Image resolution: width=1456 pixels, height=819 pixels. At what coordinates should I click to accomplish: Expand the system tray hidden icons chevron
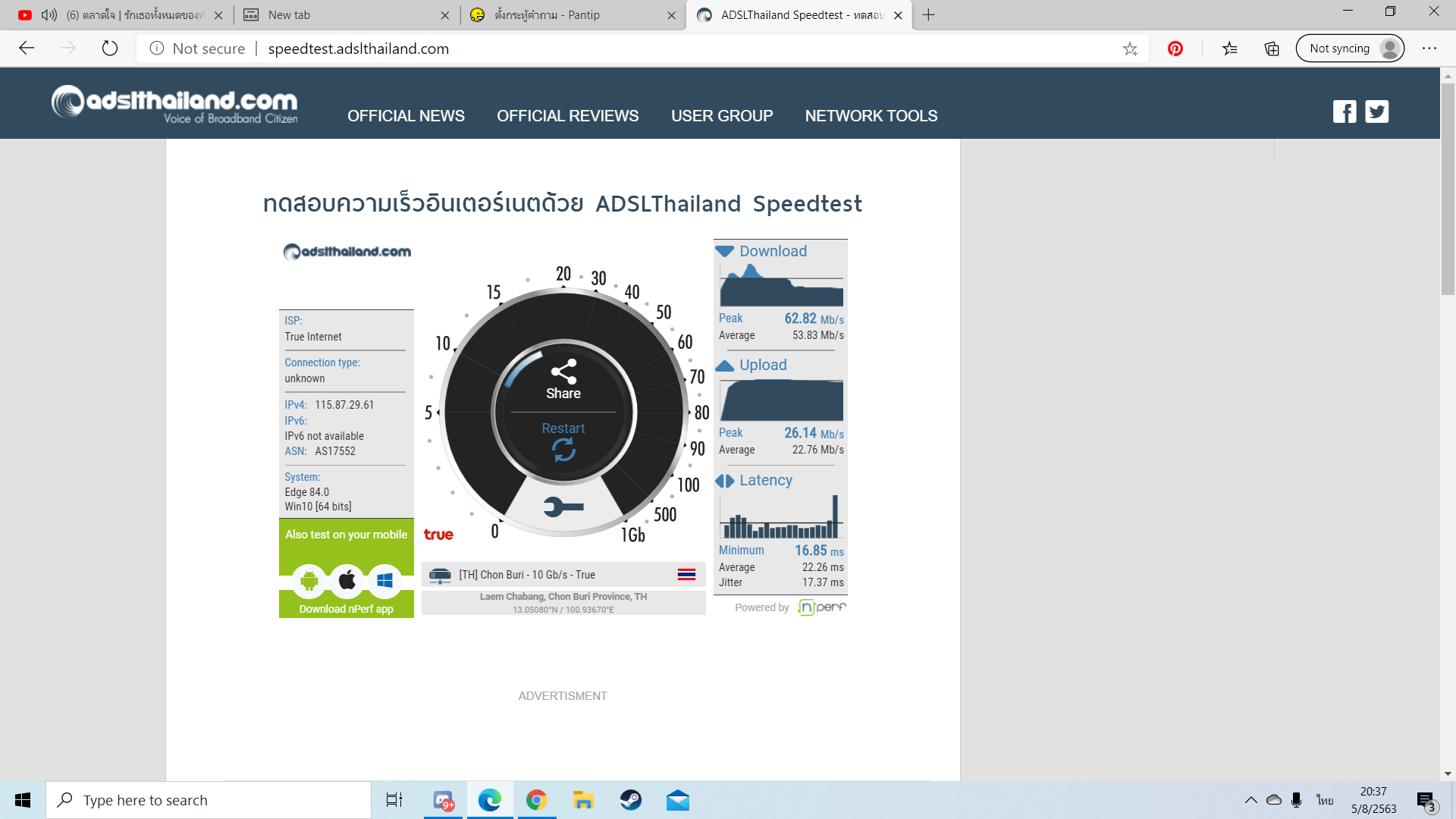coord(1251,800)
